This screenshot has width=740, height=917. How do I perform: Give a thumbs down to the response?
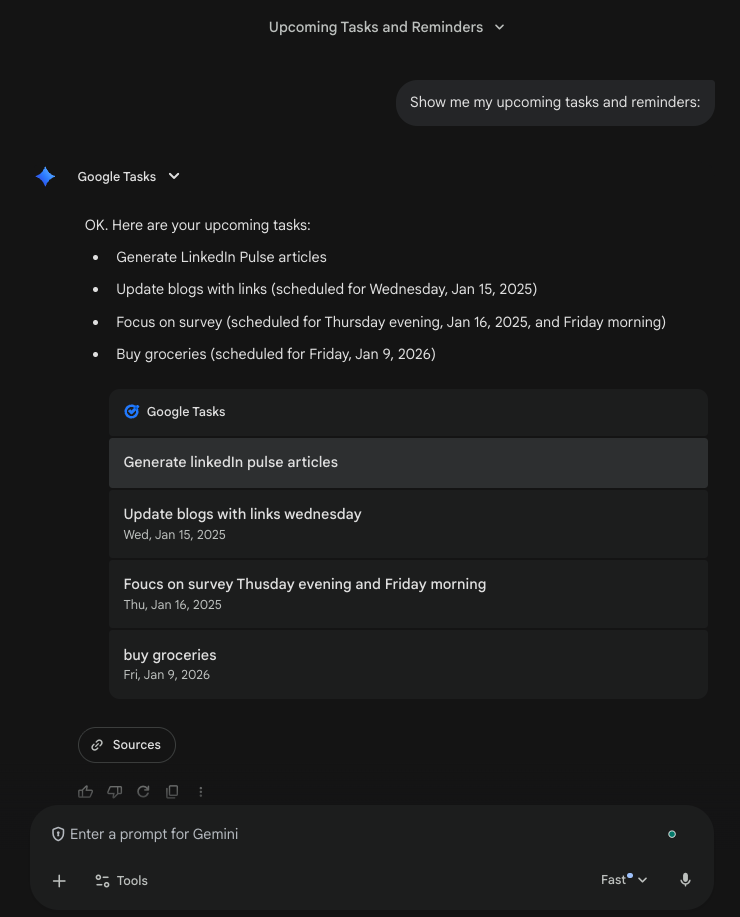pyautogui.click(x=114, y=791)
